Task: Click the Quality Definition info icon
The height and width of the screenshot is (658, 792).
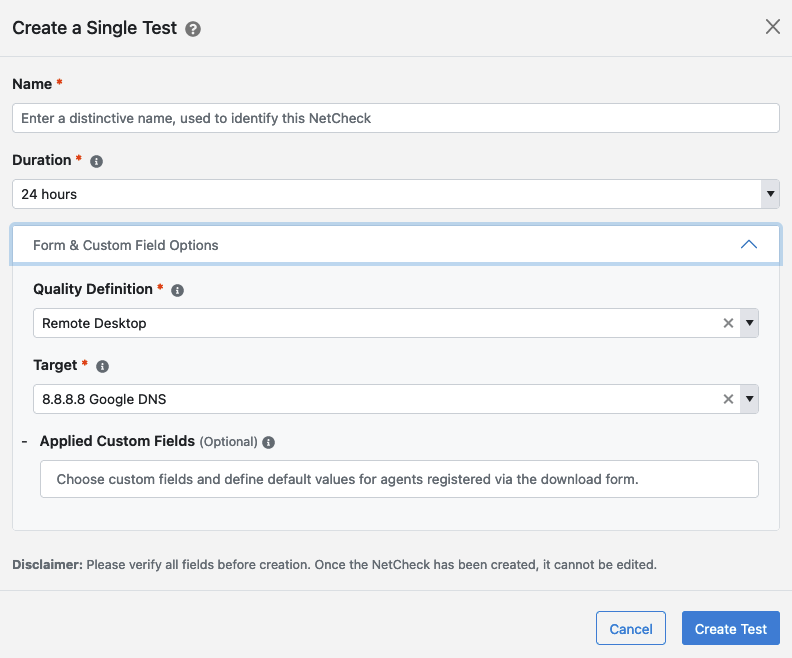Action: [177, 290]
